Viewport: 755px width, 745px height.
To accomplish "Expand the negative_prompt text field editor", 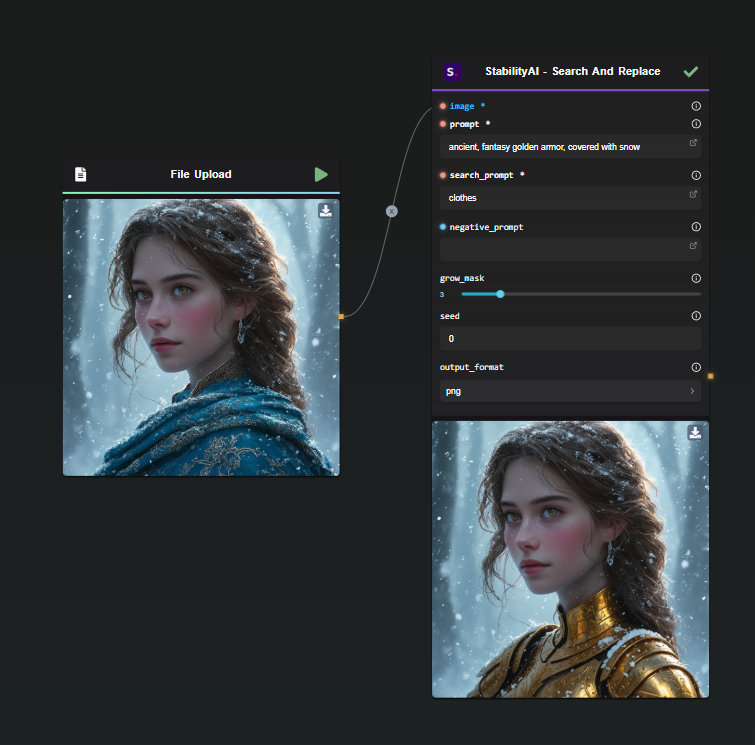I will click(693, 246).
